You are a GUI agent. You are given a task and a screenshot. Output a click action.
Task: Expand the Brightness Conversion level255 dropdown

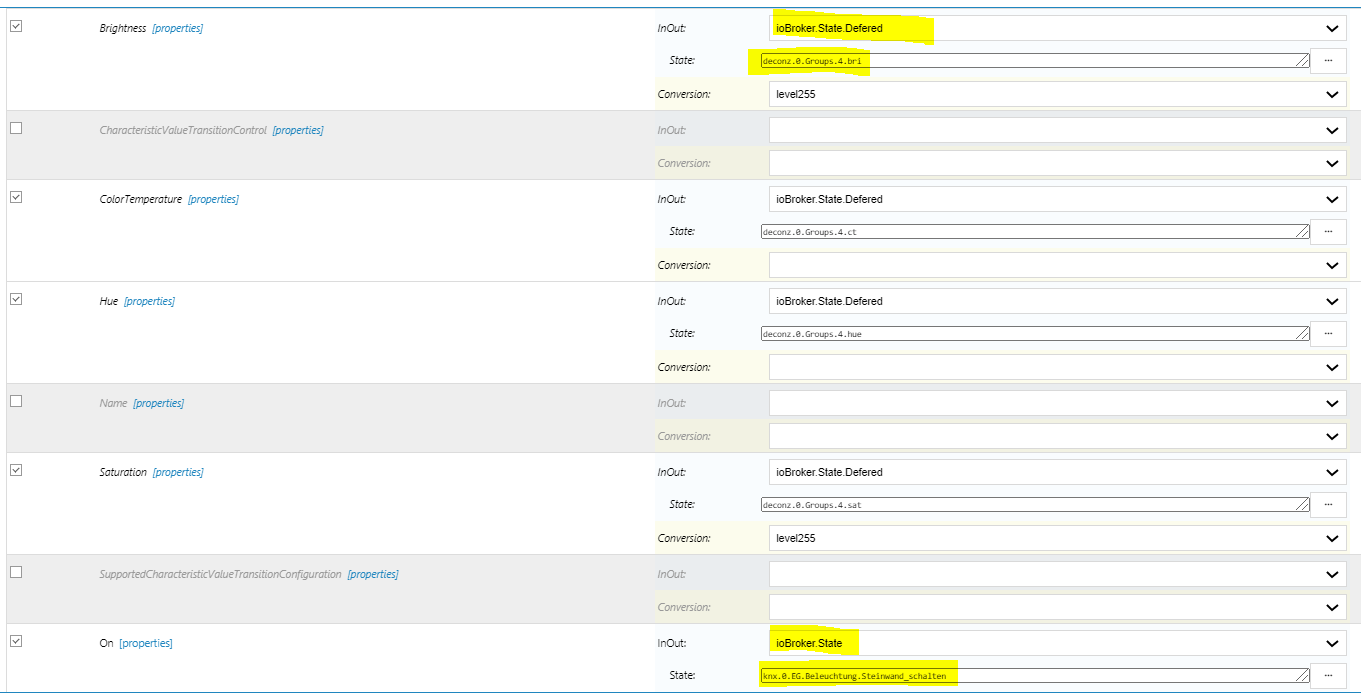[x=1058, y=94]
